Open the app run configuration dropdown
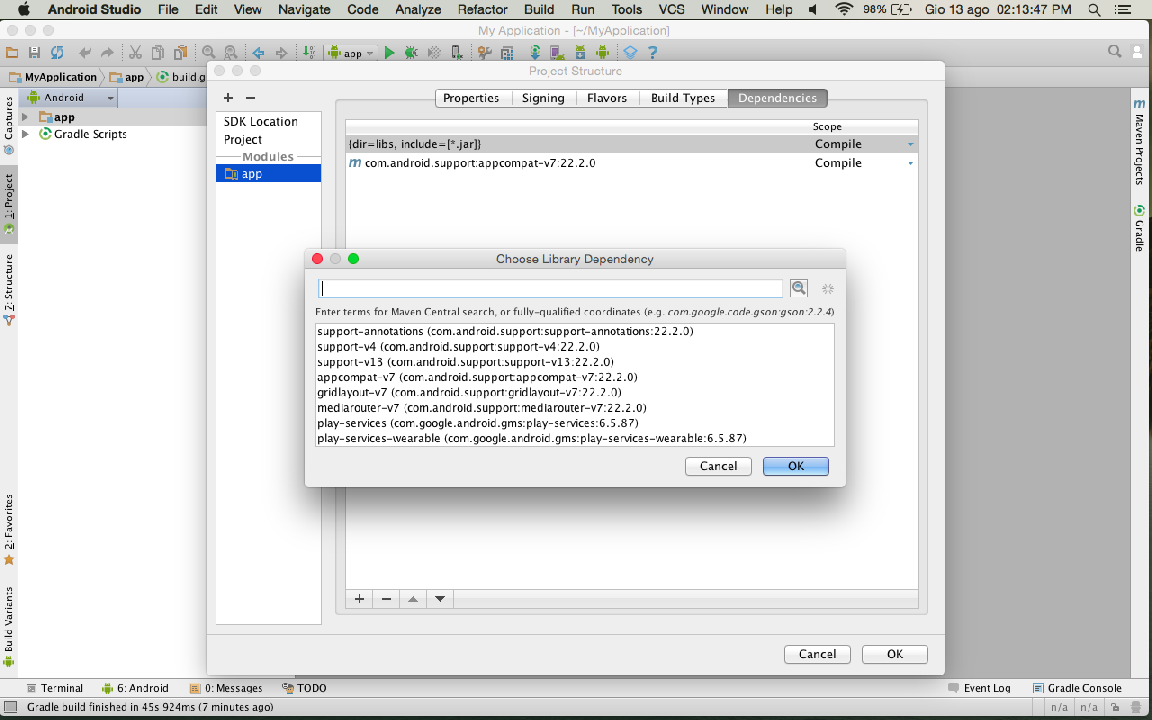This screenshot has width=1152, height=720. 351,52
